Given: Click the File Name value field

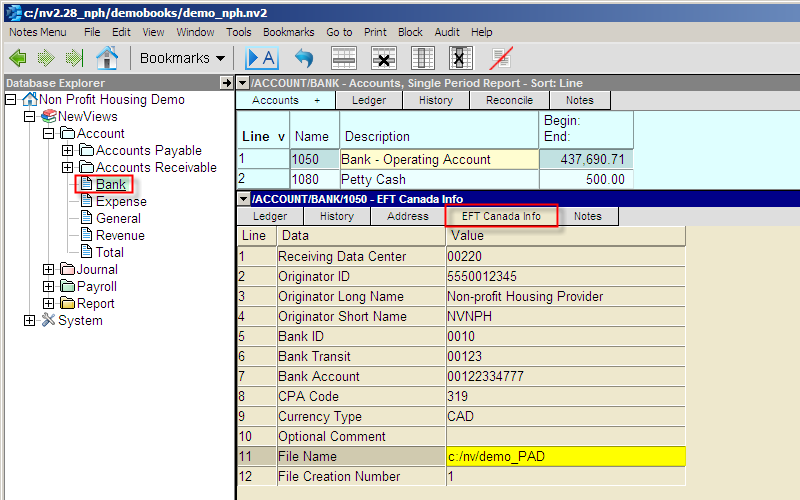Looking at the screenshot, I should pos(565,457).
